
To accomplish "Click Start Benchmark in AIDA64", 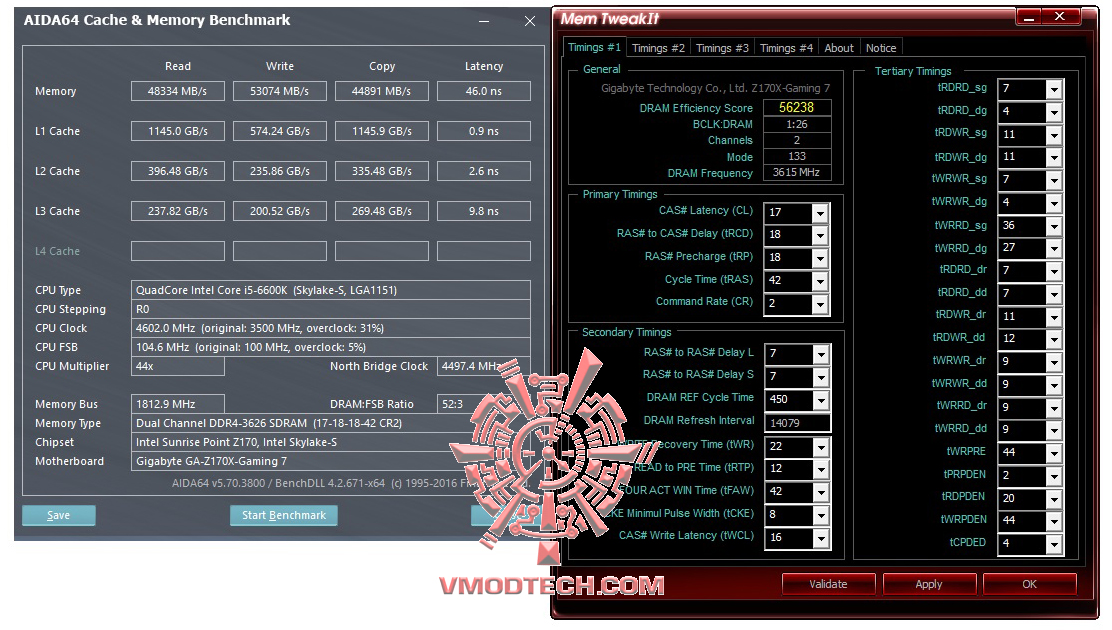I will 284,515.
